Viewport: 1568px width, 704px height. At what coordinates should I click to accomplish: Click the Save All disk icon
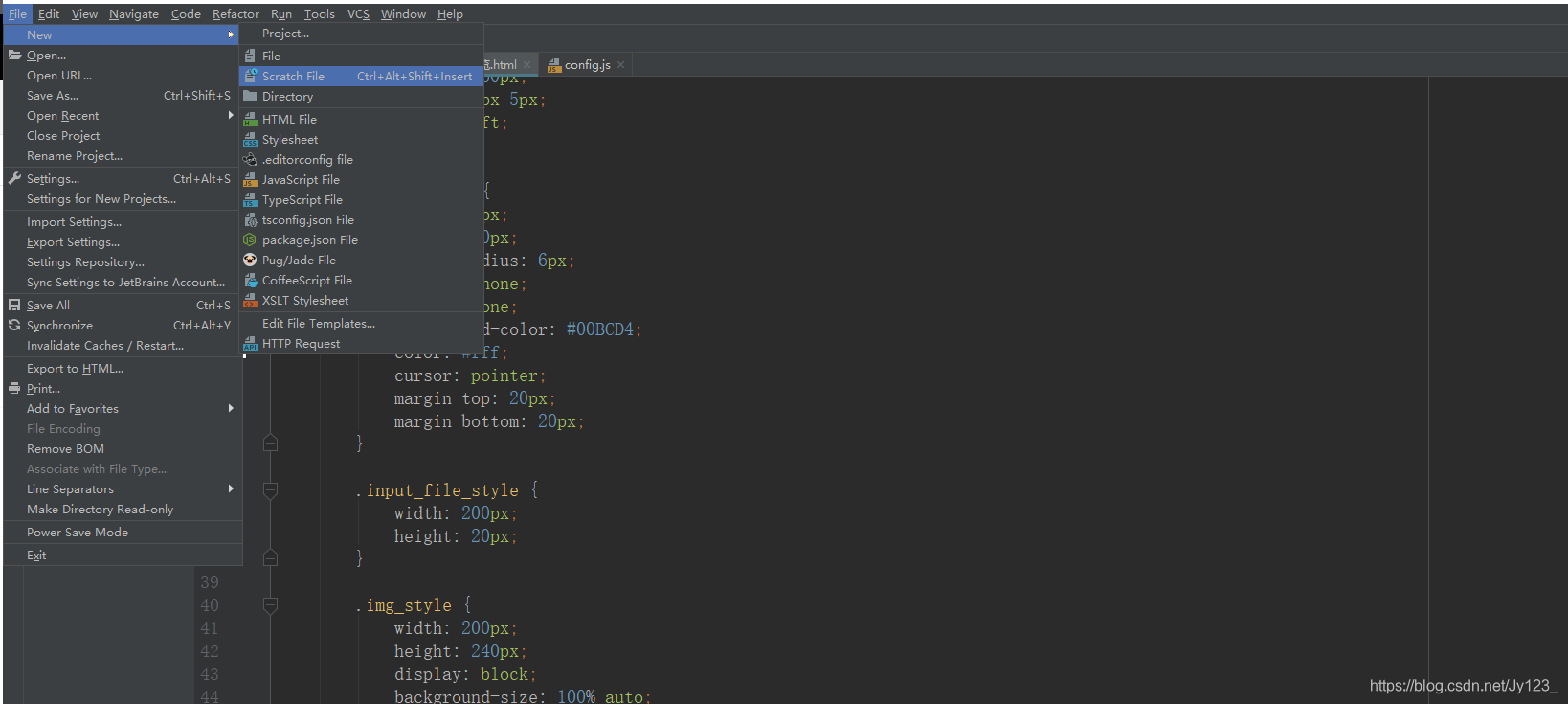pyautogui.click(x=14, y=305)
